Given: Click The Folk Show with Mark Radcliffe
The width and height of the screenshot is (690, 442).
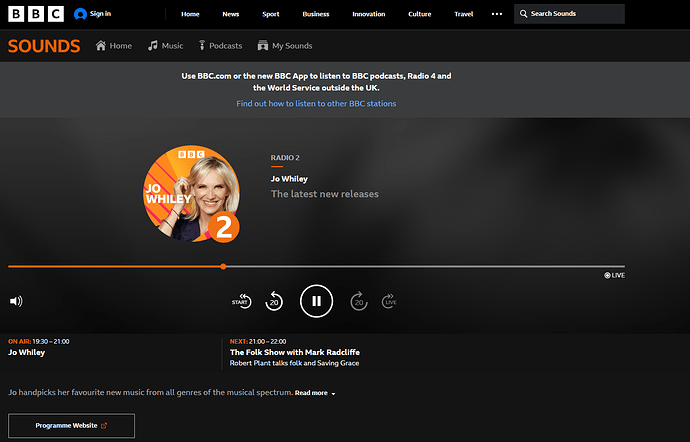Looking at the screenshot, I should click(295, 352).
